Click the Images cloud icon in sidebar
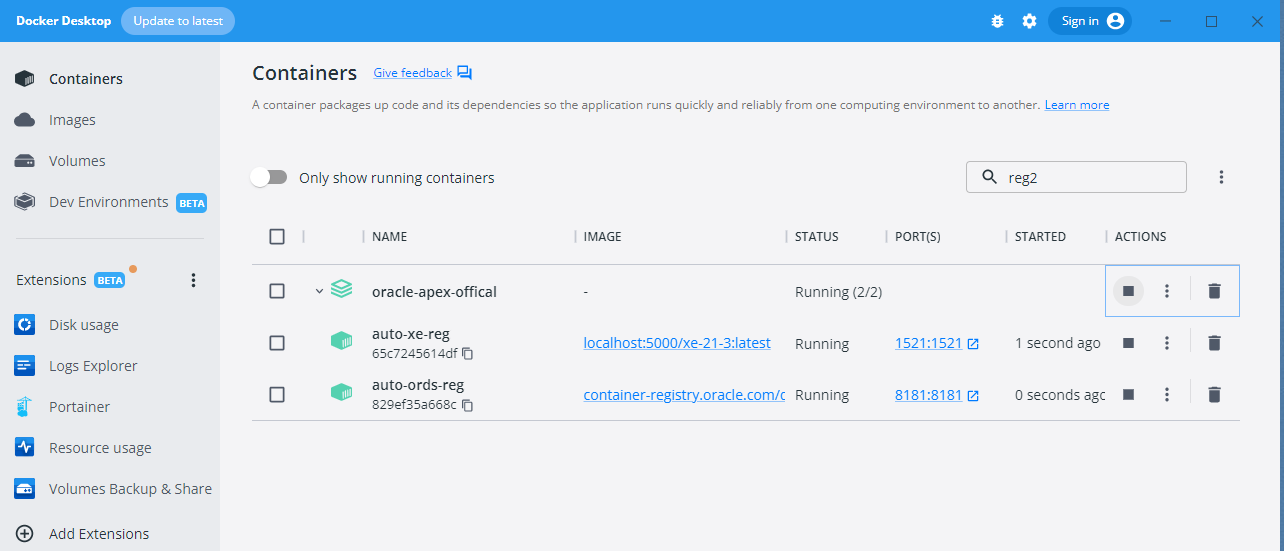1284x551 pixels. click(25, 120)
